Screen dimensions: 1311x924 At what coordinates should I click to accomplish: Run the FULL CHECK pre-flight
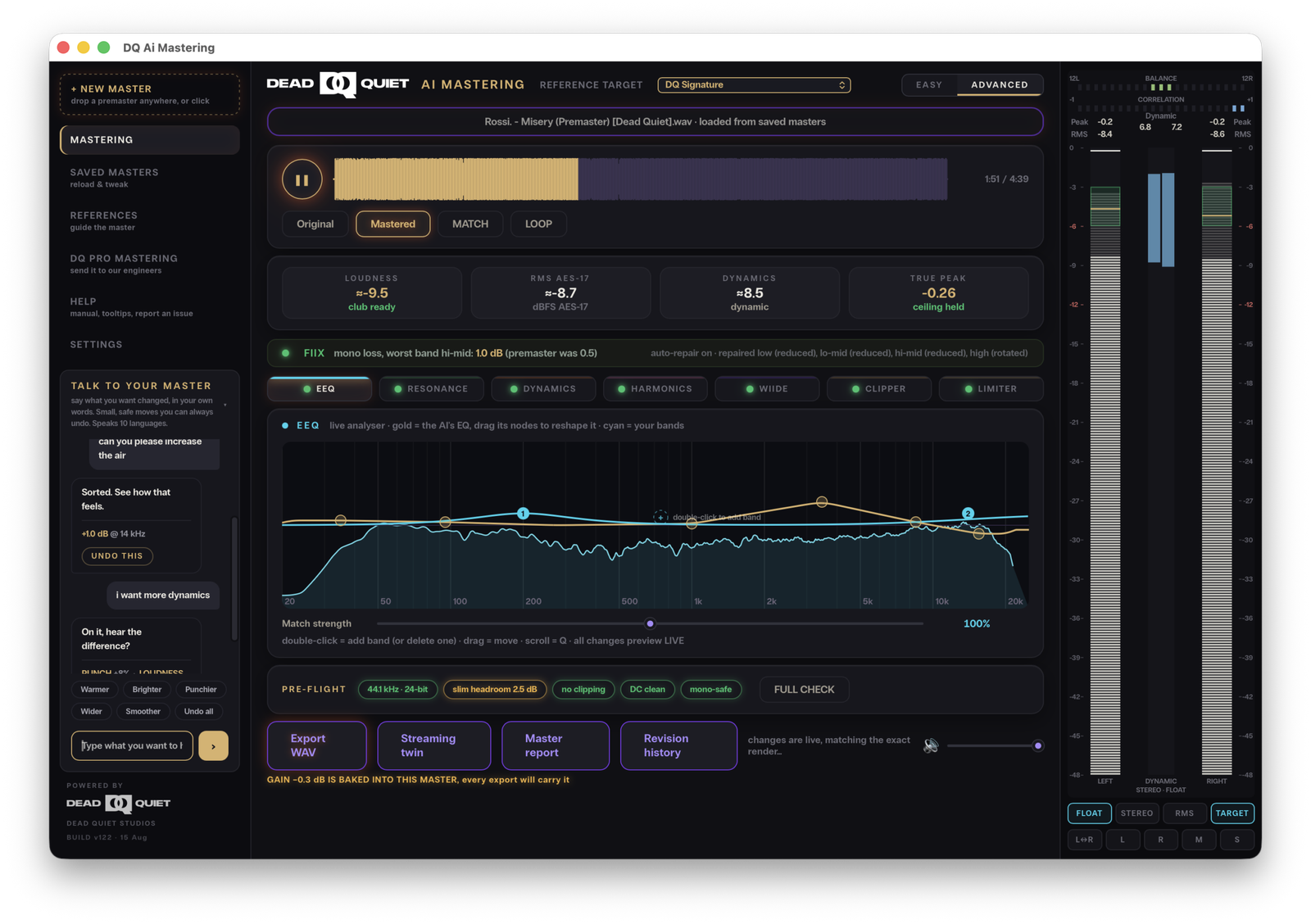[x=805, y=690]
